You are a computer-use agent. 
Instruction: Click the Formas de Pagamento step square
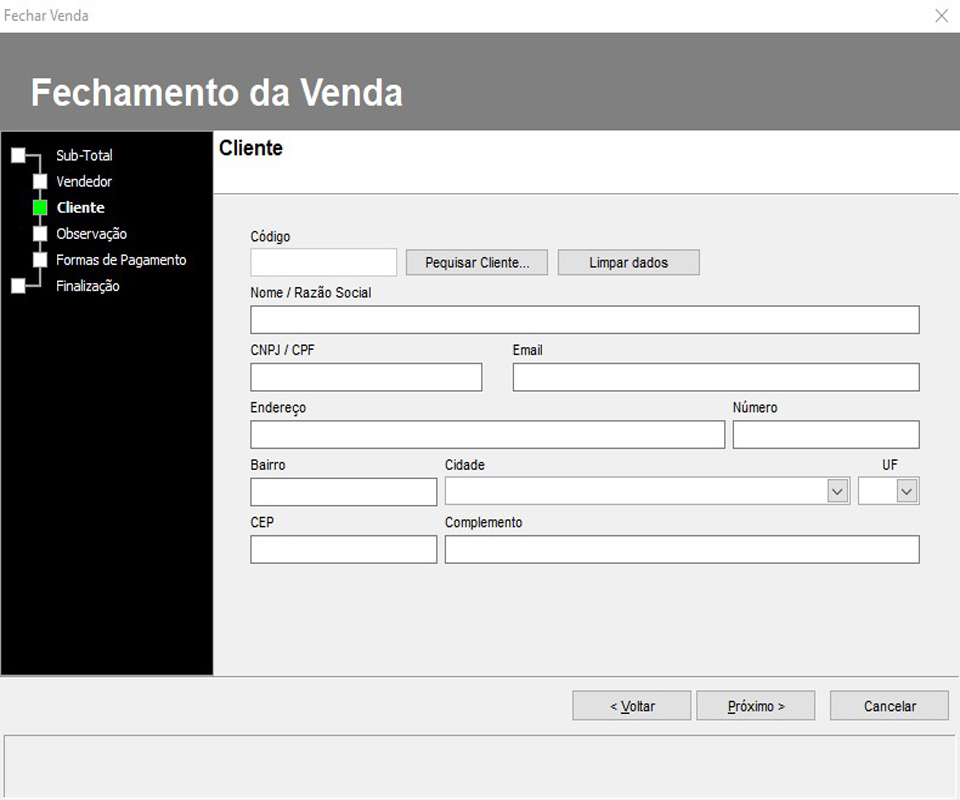pos(41,259)
